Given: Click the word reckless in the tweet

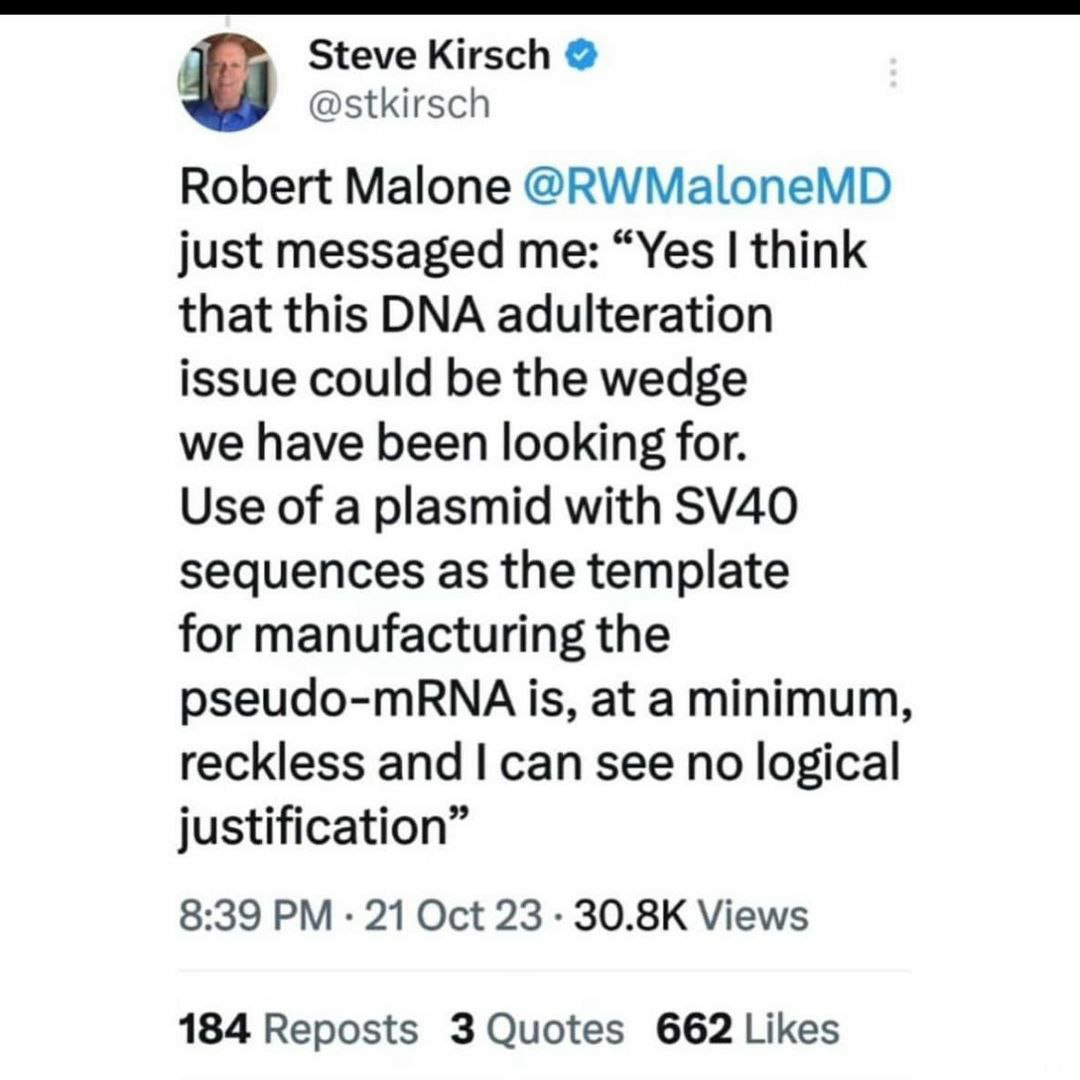Looking at the screenshot, I should 272,762.
